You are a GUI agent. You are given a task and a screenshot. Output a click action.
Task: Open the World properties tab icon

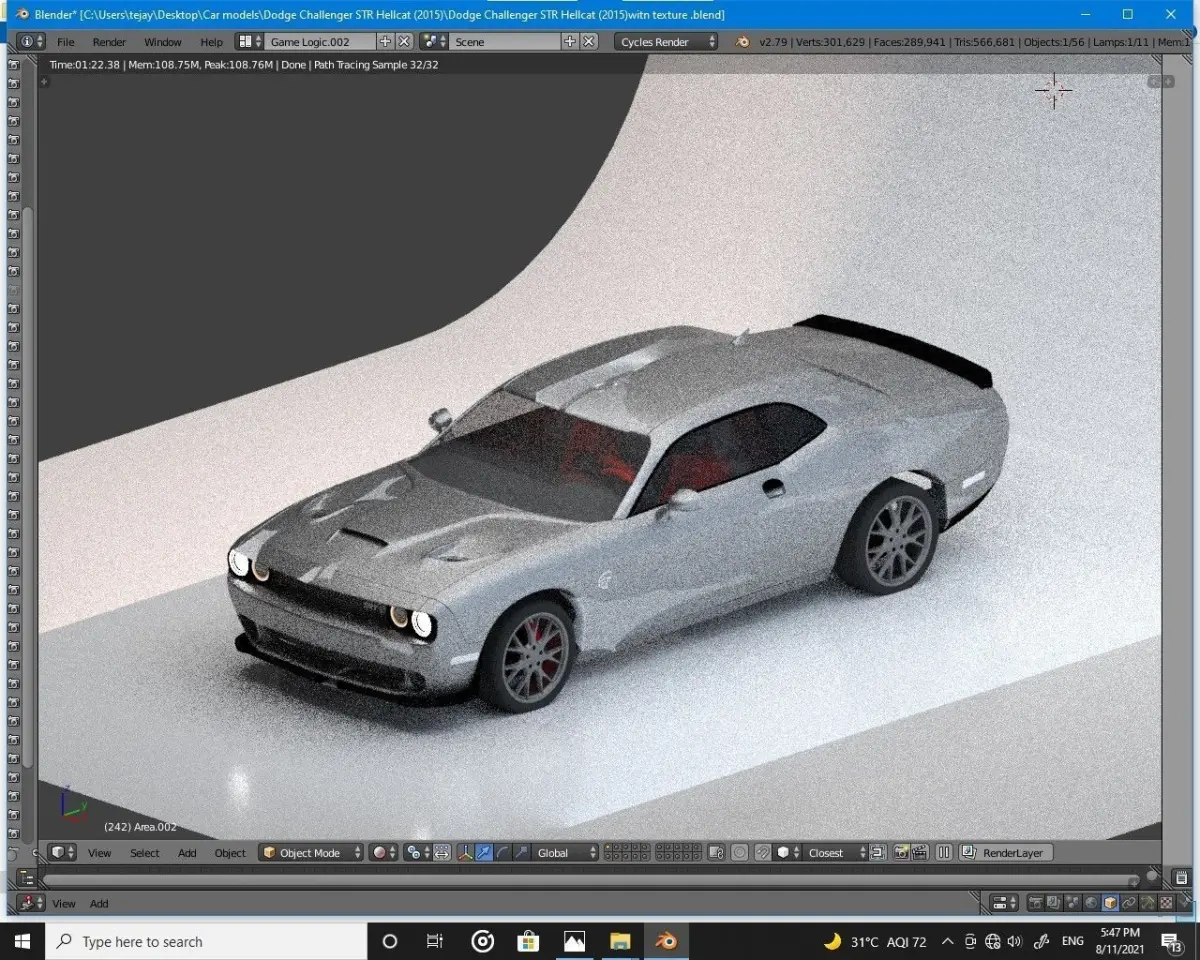1091,903
